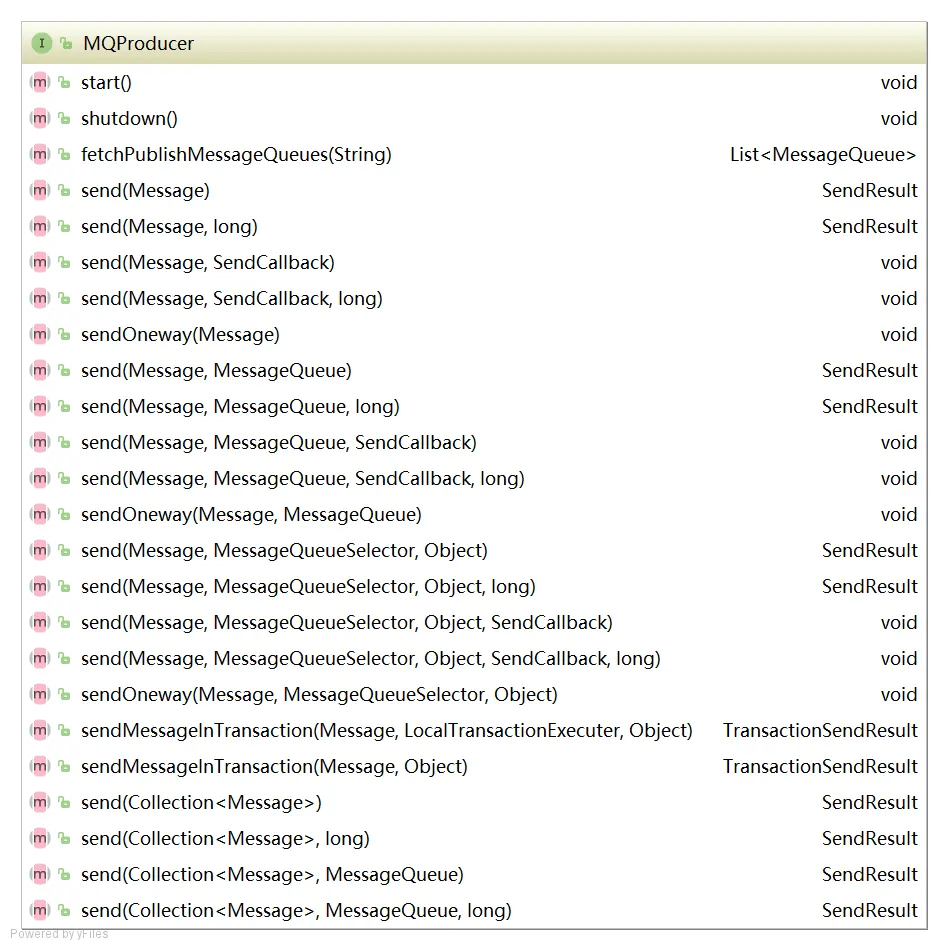Select send(Message, SendCallback) method text
This screenshot has width=948, height=950.
click(x=208, y=262)
